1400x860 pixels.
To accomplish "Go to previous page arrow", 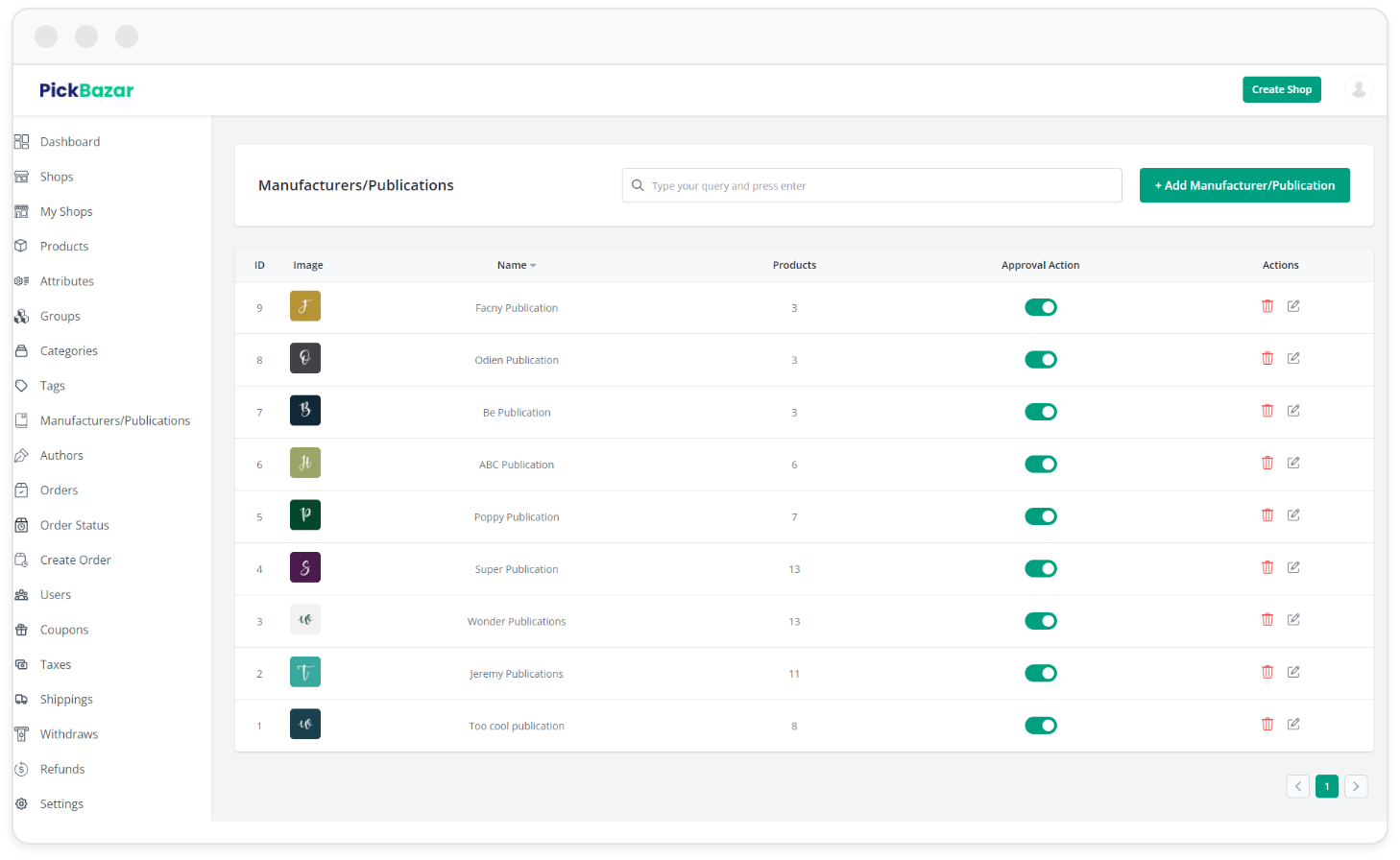I will click(1297, 786).
